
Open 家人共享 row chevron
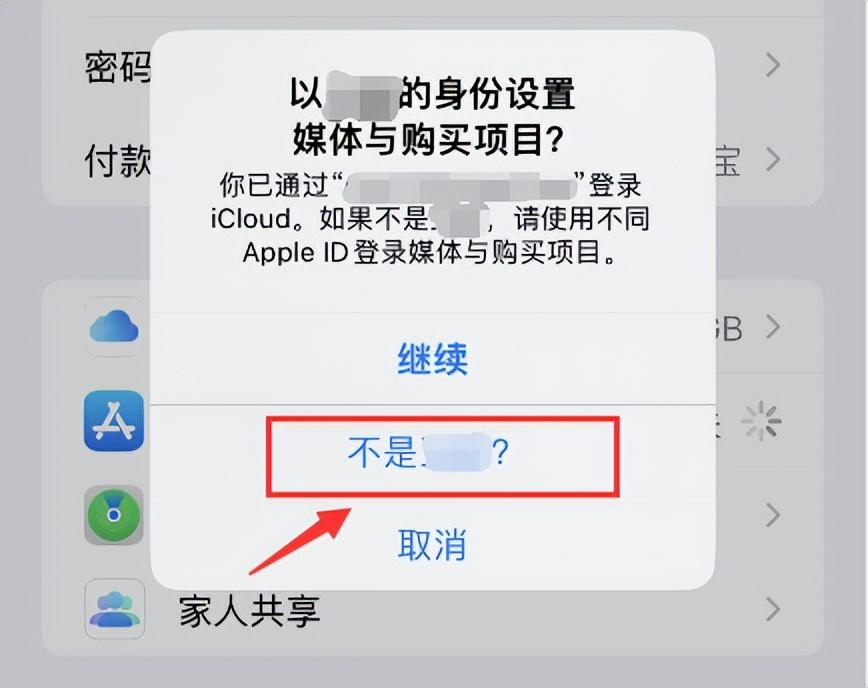click(x=773, y=609)
